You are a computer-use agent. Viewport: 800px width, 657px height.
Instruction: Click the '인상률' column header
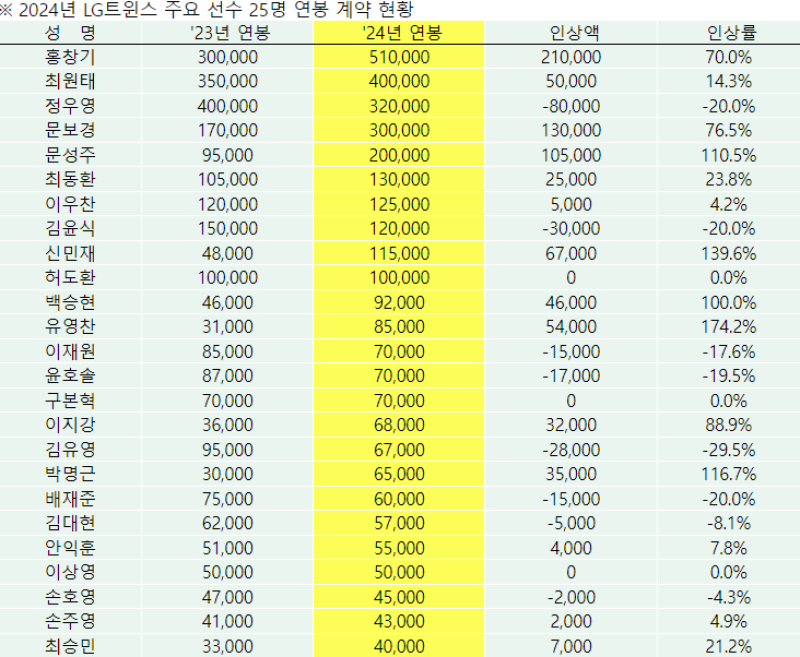tap(729, 33)
